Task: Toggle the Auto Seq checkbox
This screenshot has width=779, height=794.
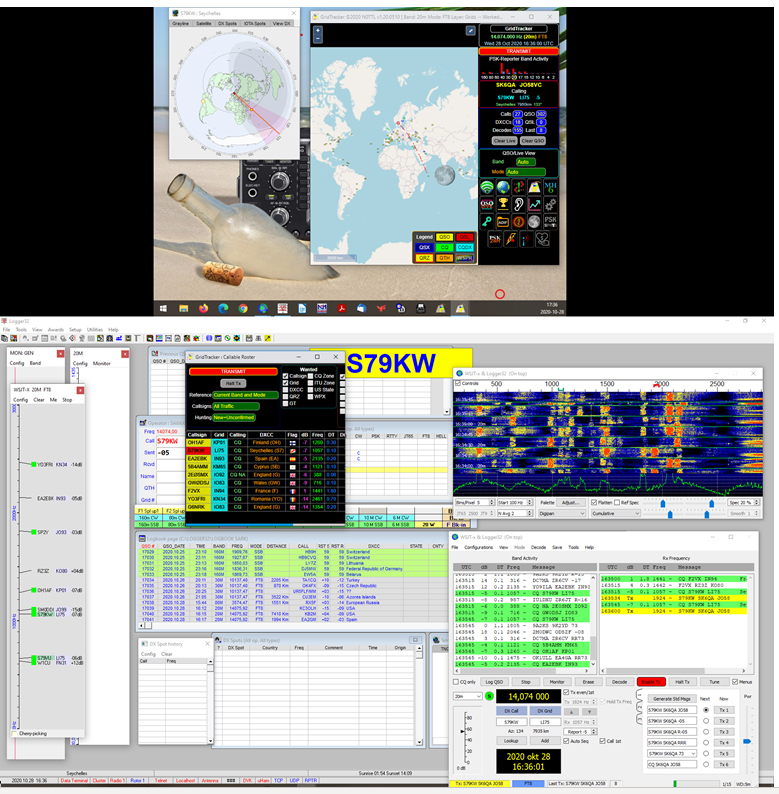Action: point(566,741)
